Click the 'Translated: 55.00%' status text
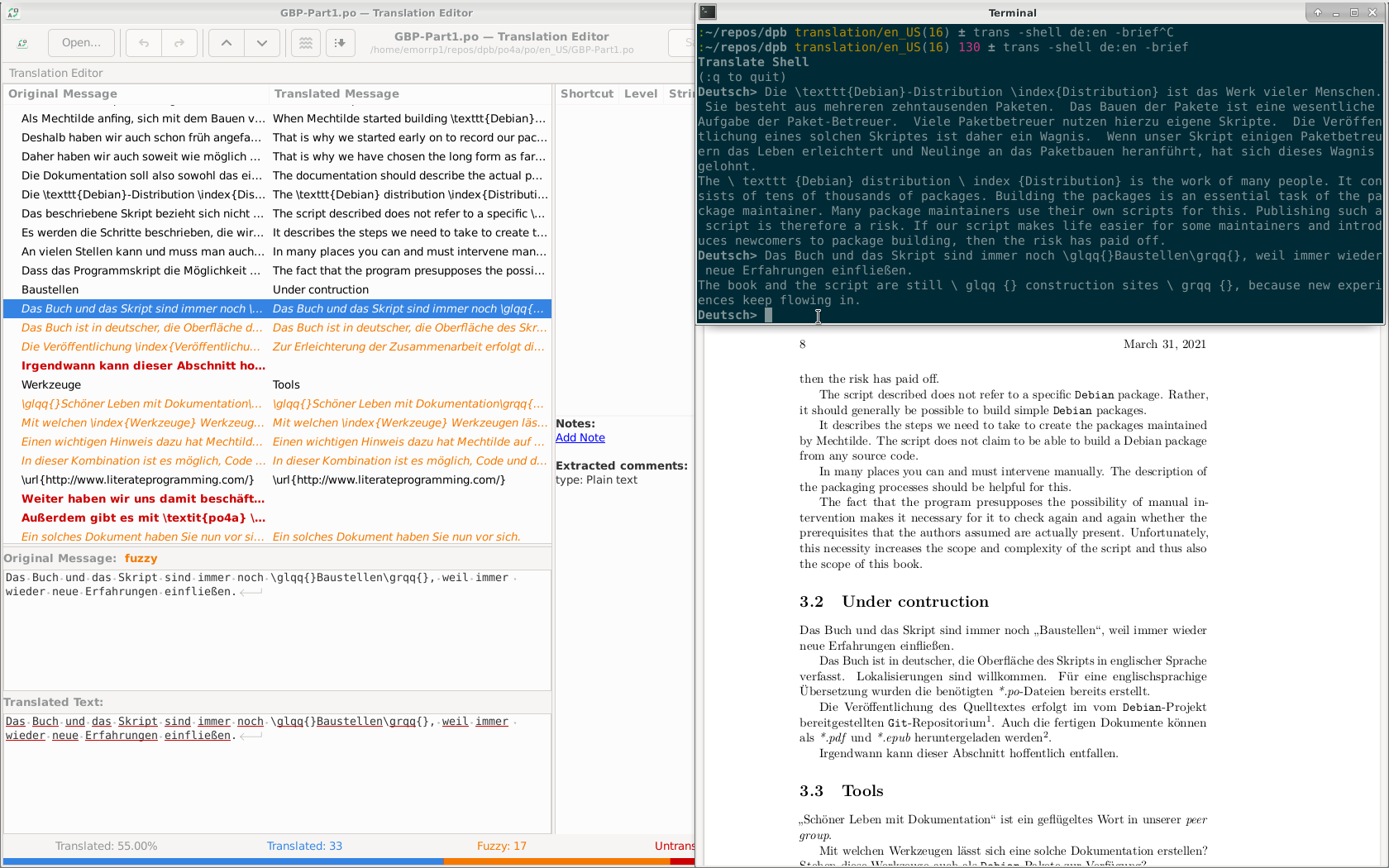Viewport: 1389px width, 868px height. (106, 846)
